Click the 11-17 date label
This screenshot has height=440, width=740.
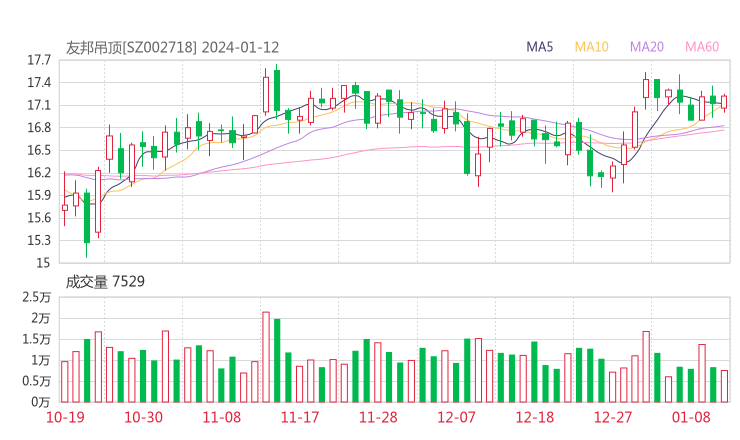[x=300, y=417]
